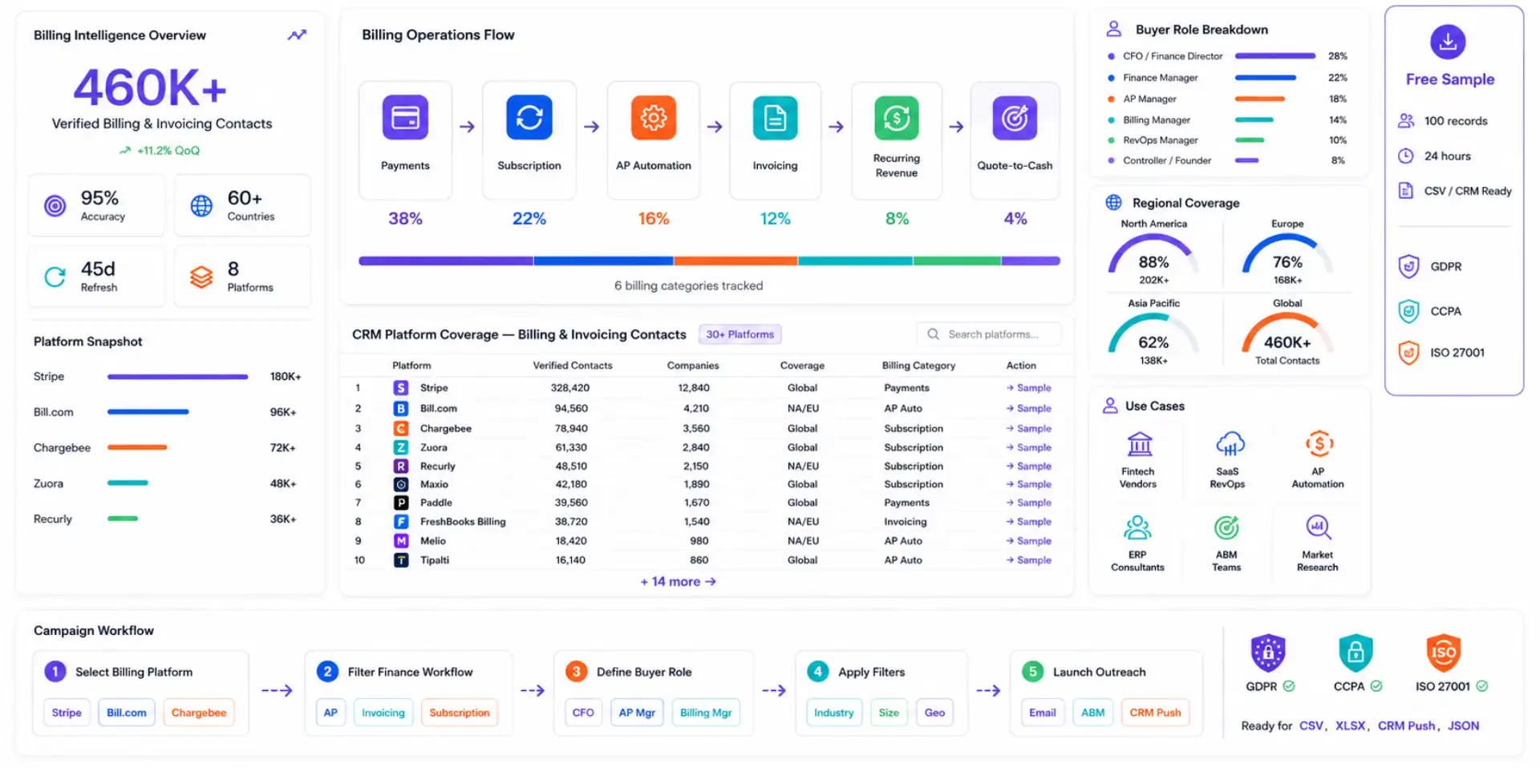Click the Search platforms input field
The height and width of the screenshot is (784, 1540).
click(x=988, y=334)
